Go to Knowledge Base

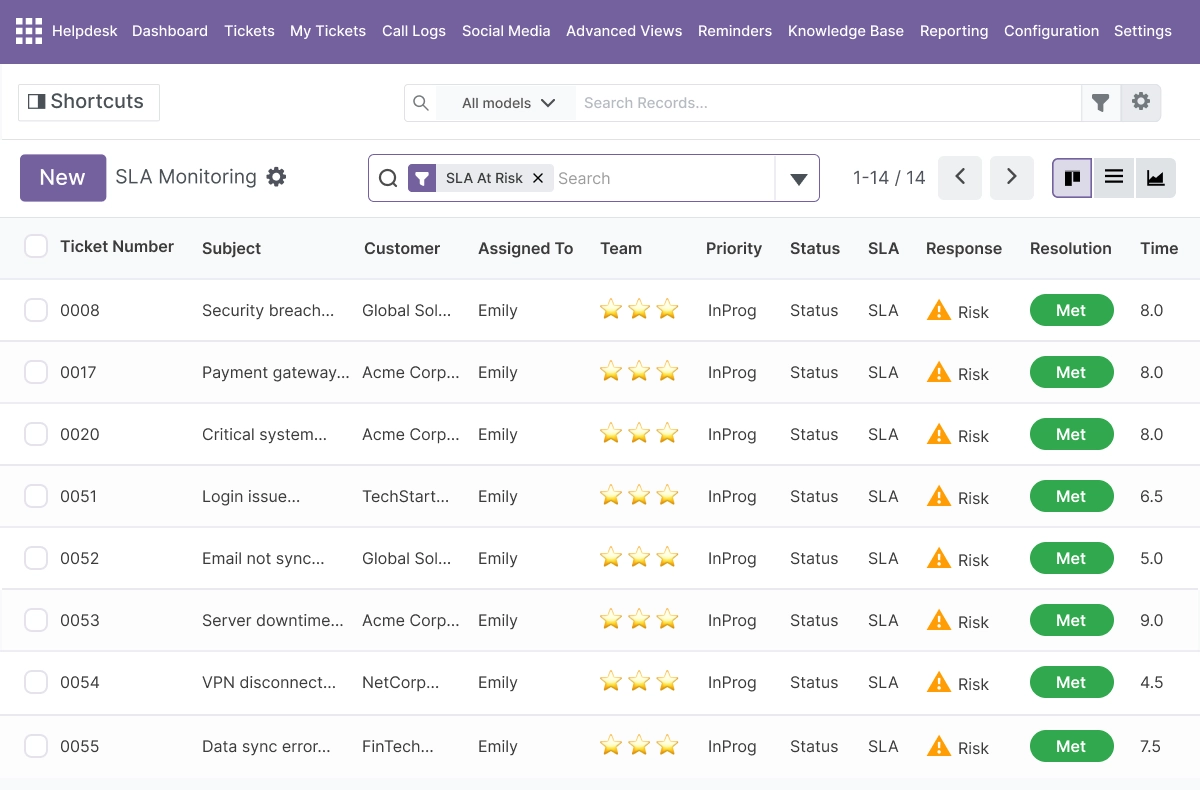tap(846, 31)
